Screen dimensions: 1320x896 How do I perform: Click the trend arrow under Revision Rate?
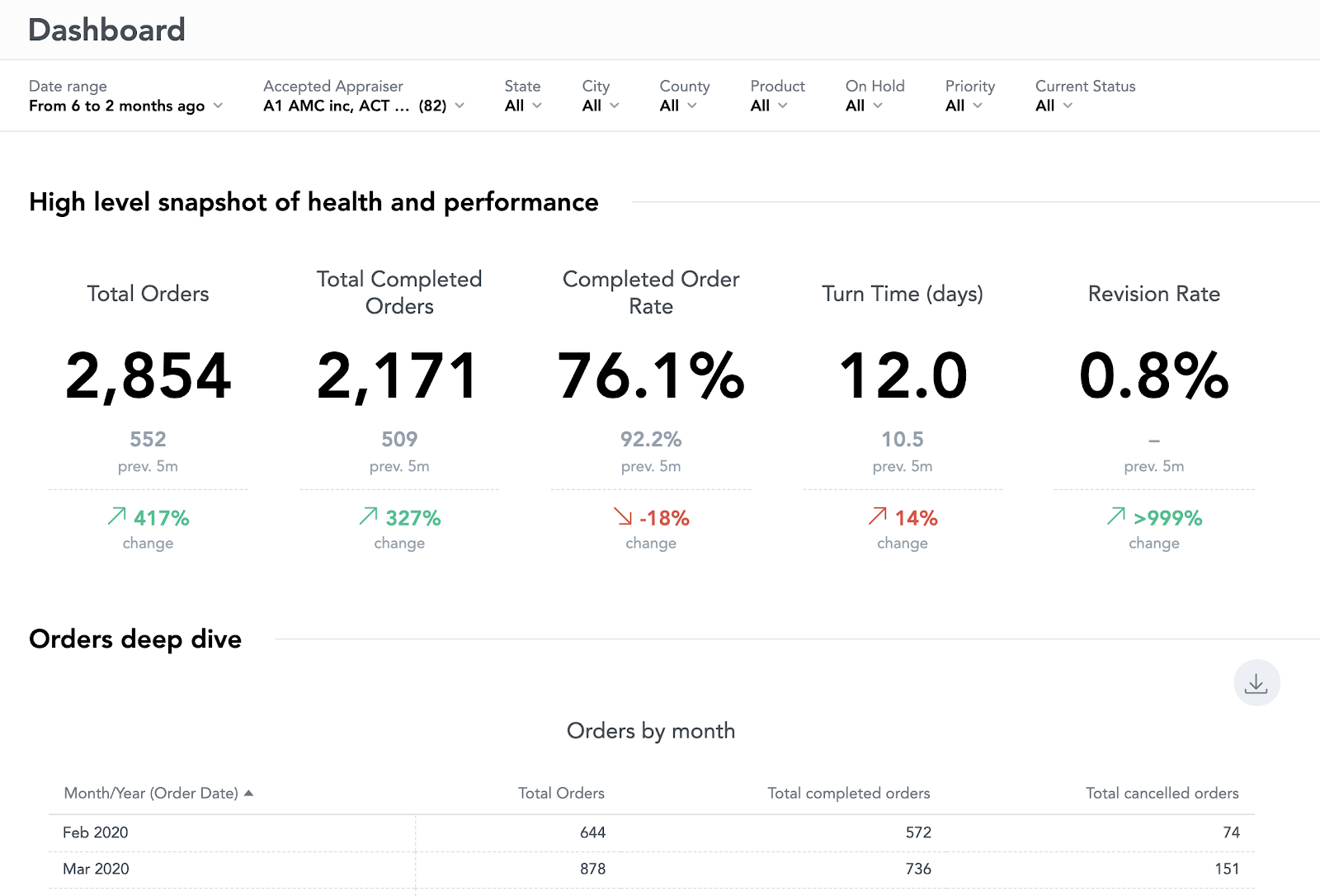coord(1115,517)
